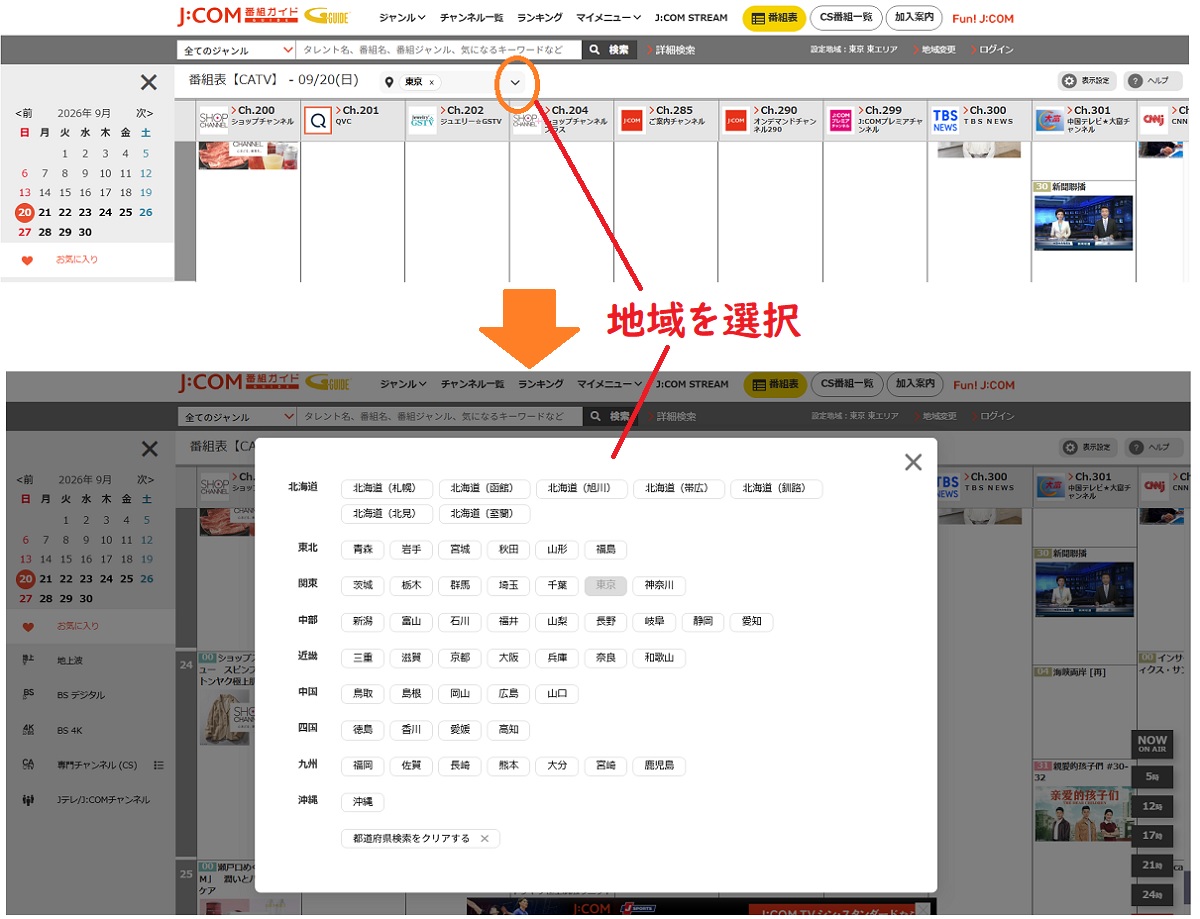This screenshot has height=919, width=1200.
Task: Click the BS 4K icon in the dimmed sidebar
Action: (28, 730)
